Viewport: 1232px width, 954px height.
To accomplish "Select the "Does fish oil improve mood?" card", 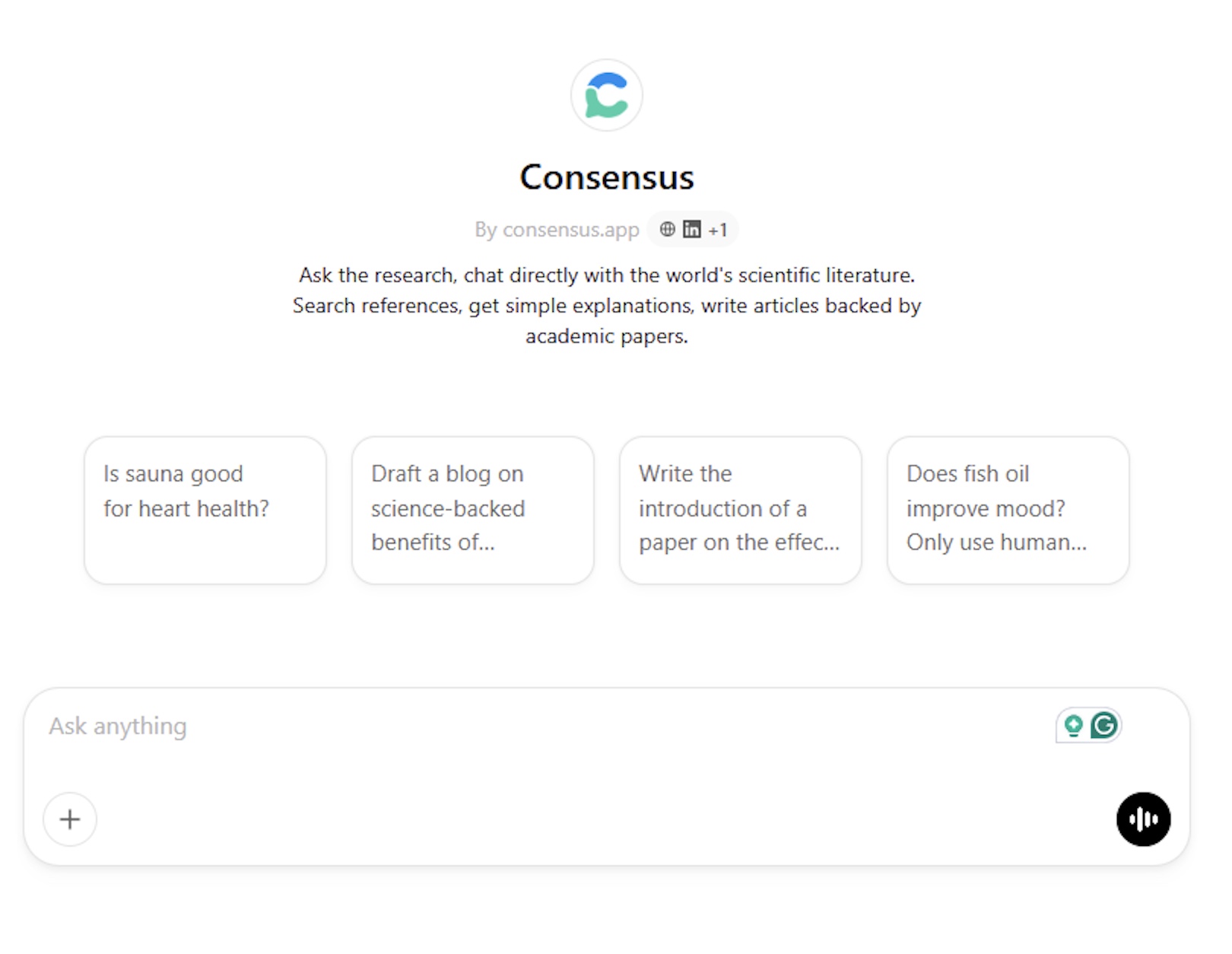I will click(x=1008, y=510).
